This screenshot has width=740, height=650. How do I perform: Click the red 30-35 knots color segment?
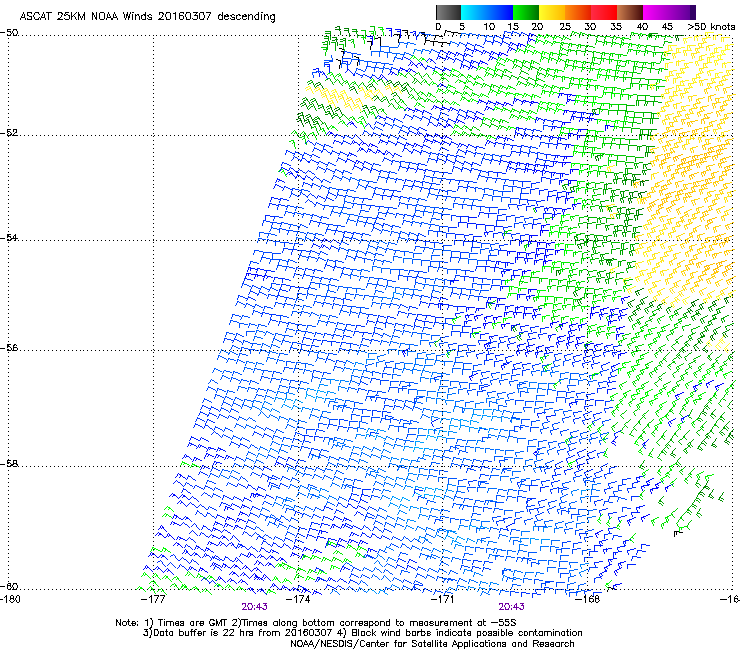tap(604, 12)
